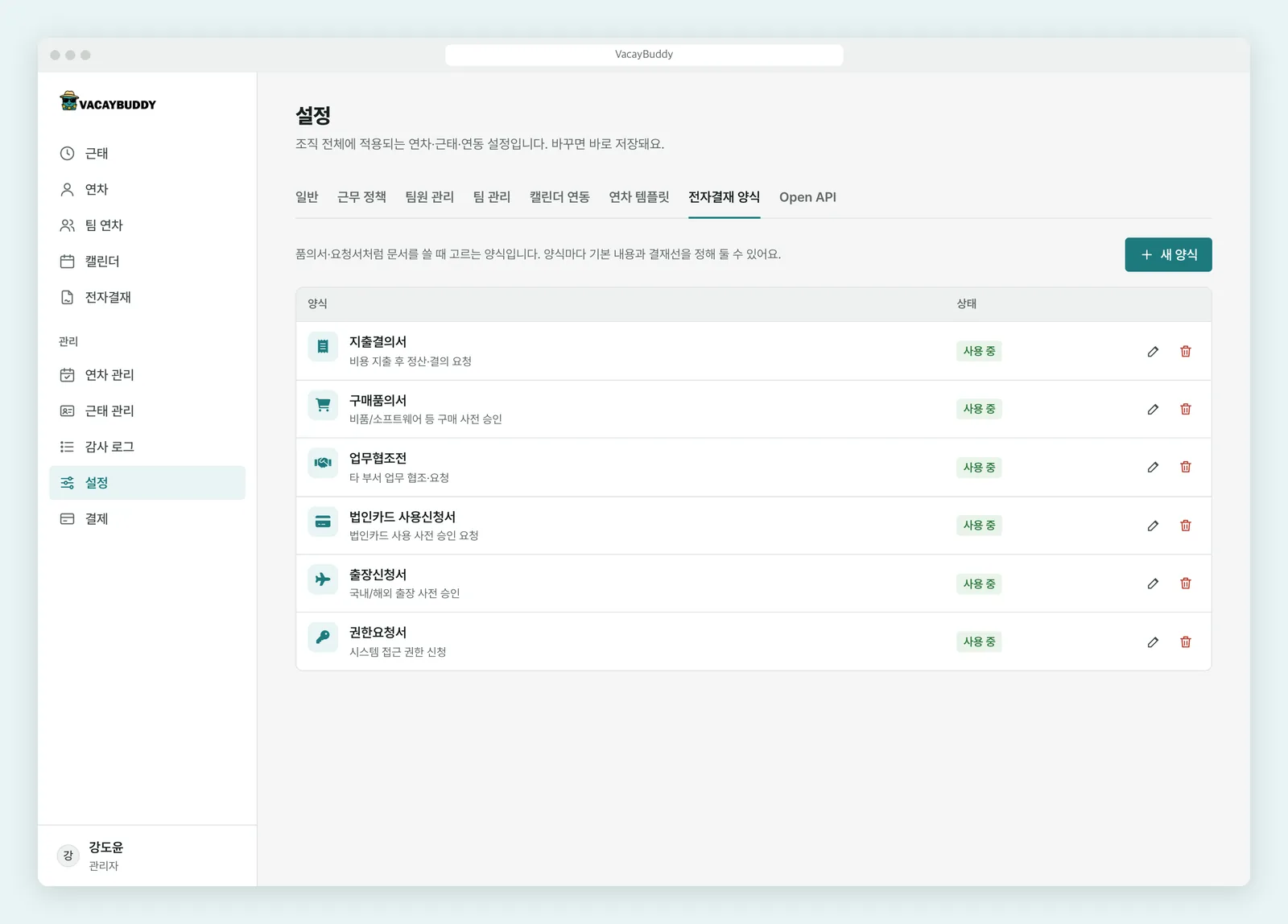Go to the 캘린더 연동 tab
The height and width of the screenshot is (924, 1288).
click(x=559, y=197)
